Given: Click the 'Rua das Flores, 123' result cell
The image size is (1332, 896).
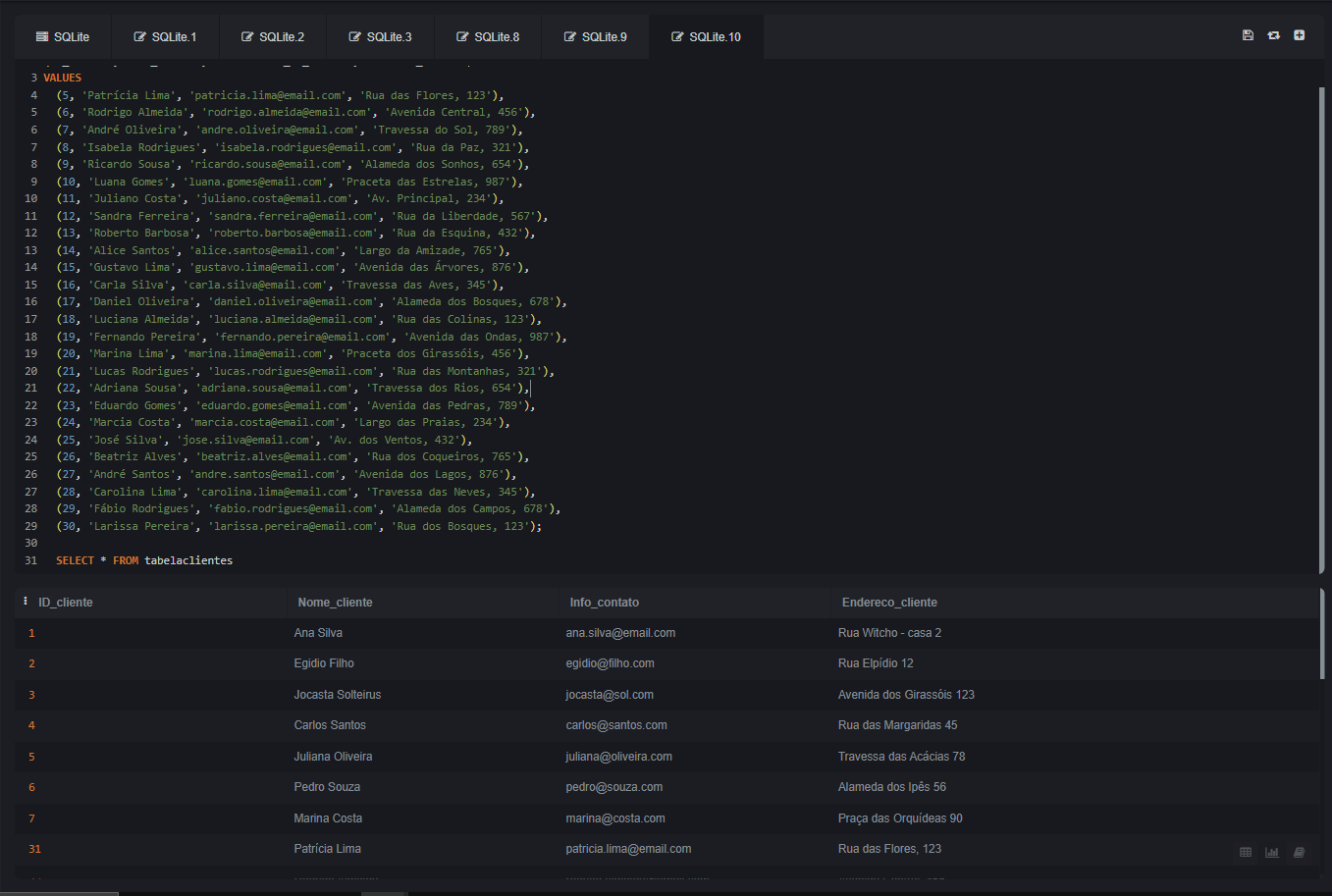Looking at the screenshot, I should 889,849.
